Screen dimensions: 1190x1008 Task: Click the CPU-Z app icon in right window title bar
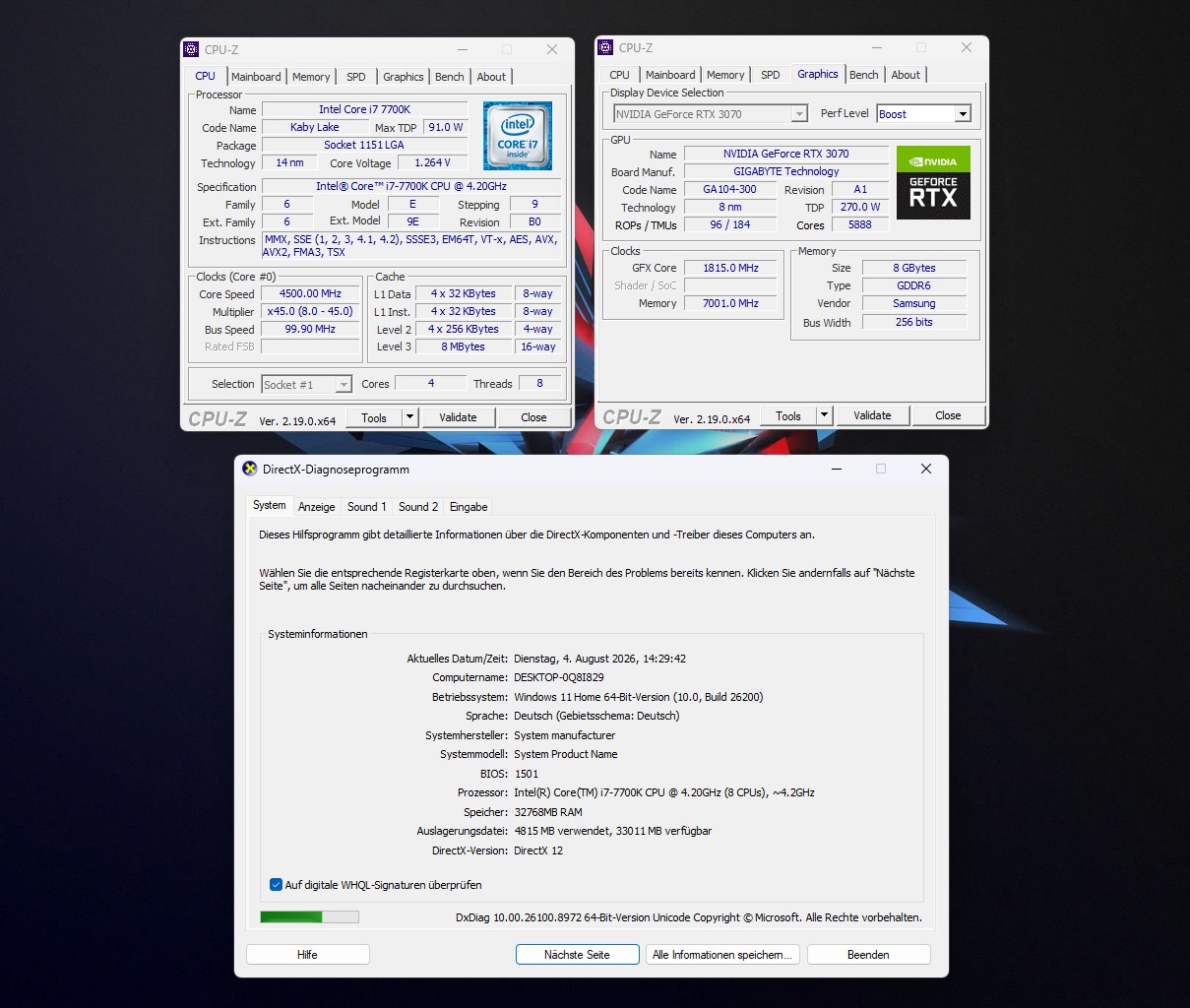click(606, 47)
